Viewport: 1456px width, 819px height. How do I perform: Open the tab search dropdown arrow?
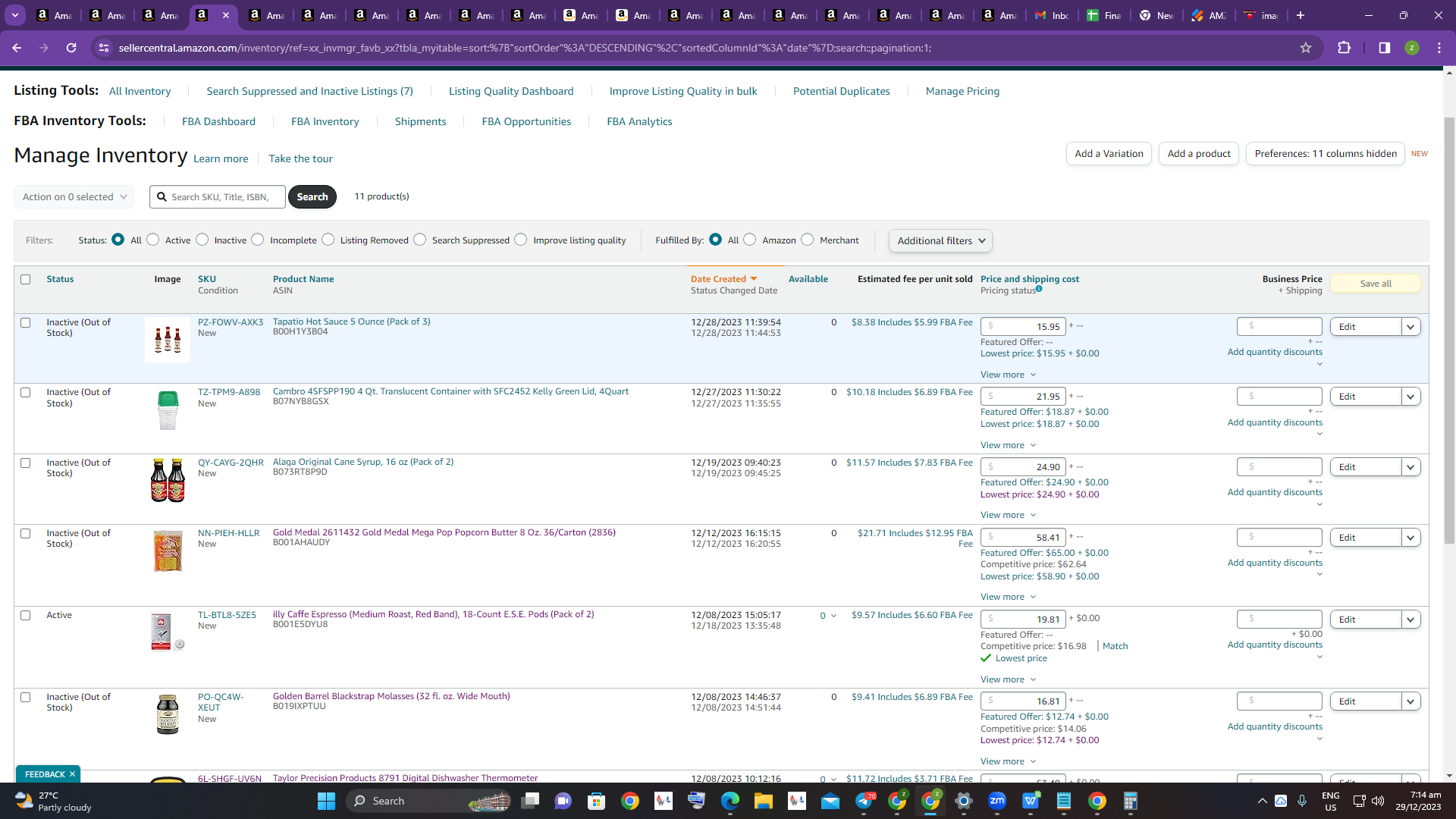(x=15, y=15)
